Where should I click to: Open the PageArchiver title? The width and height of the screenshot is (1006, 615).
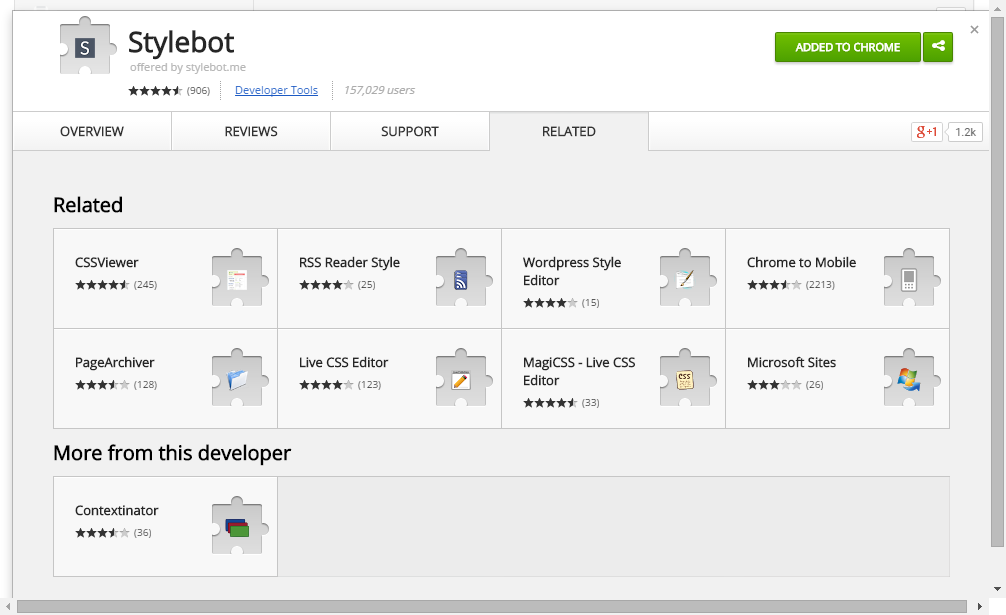point(115,362)
